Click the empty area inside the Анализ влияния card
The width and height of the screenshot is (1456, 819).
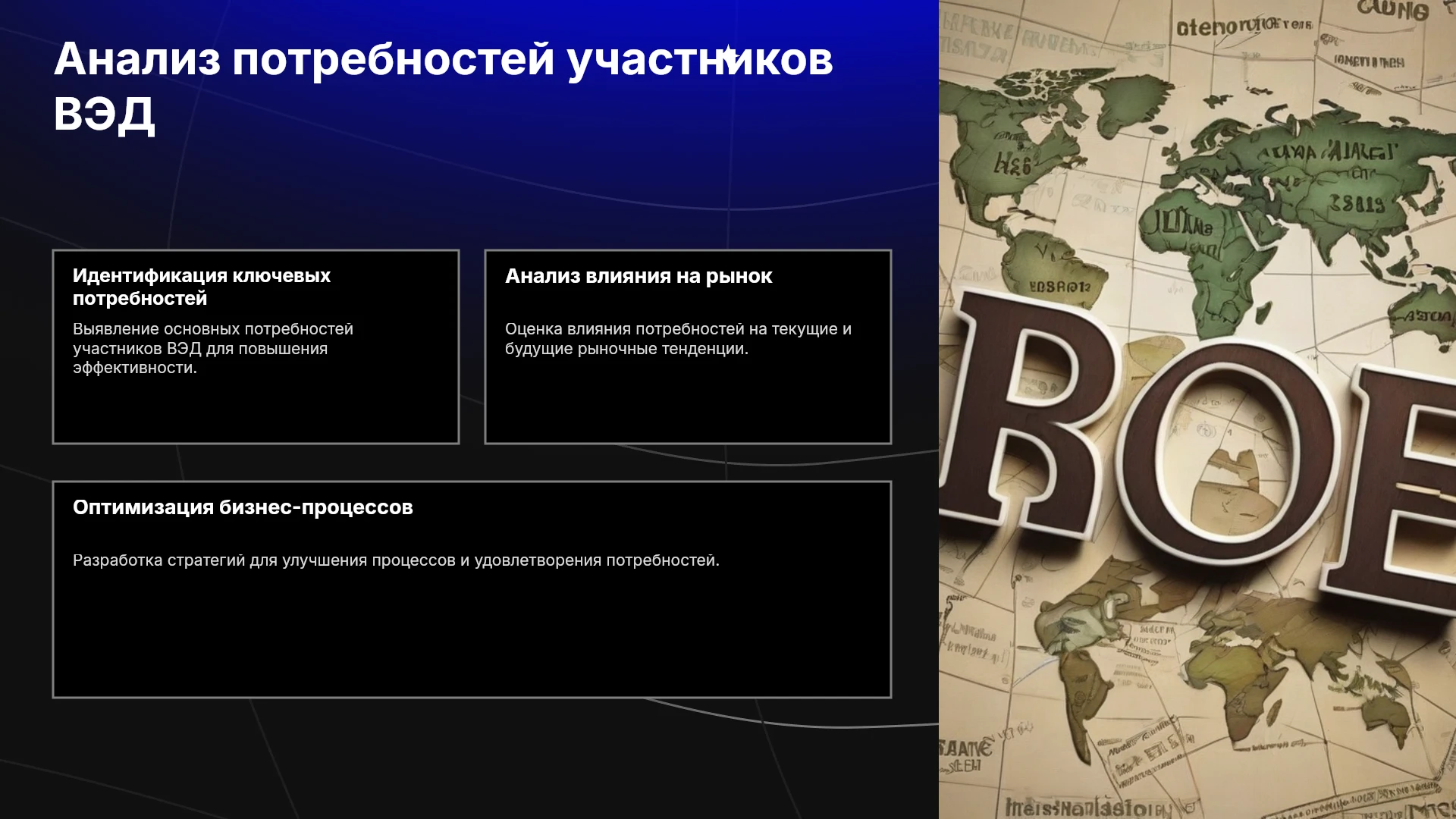tap(688, 402)
